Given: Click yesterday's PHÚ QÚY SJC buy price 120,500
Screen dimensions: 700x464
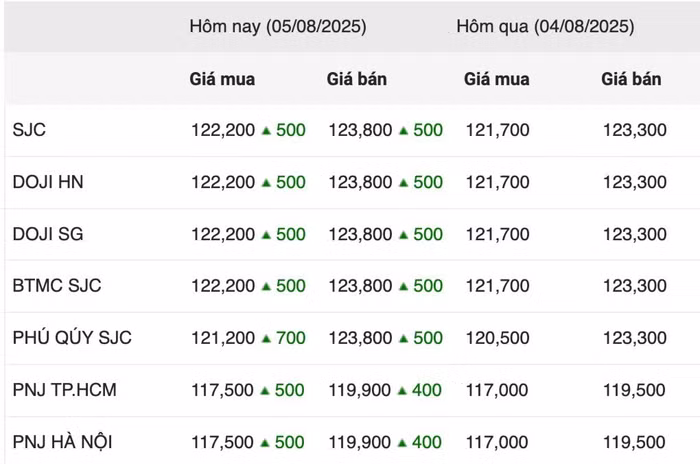Looking at the screenshot, I should (x=498, y=338).
